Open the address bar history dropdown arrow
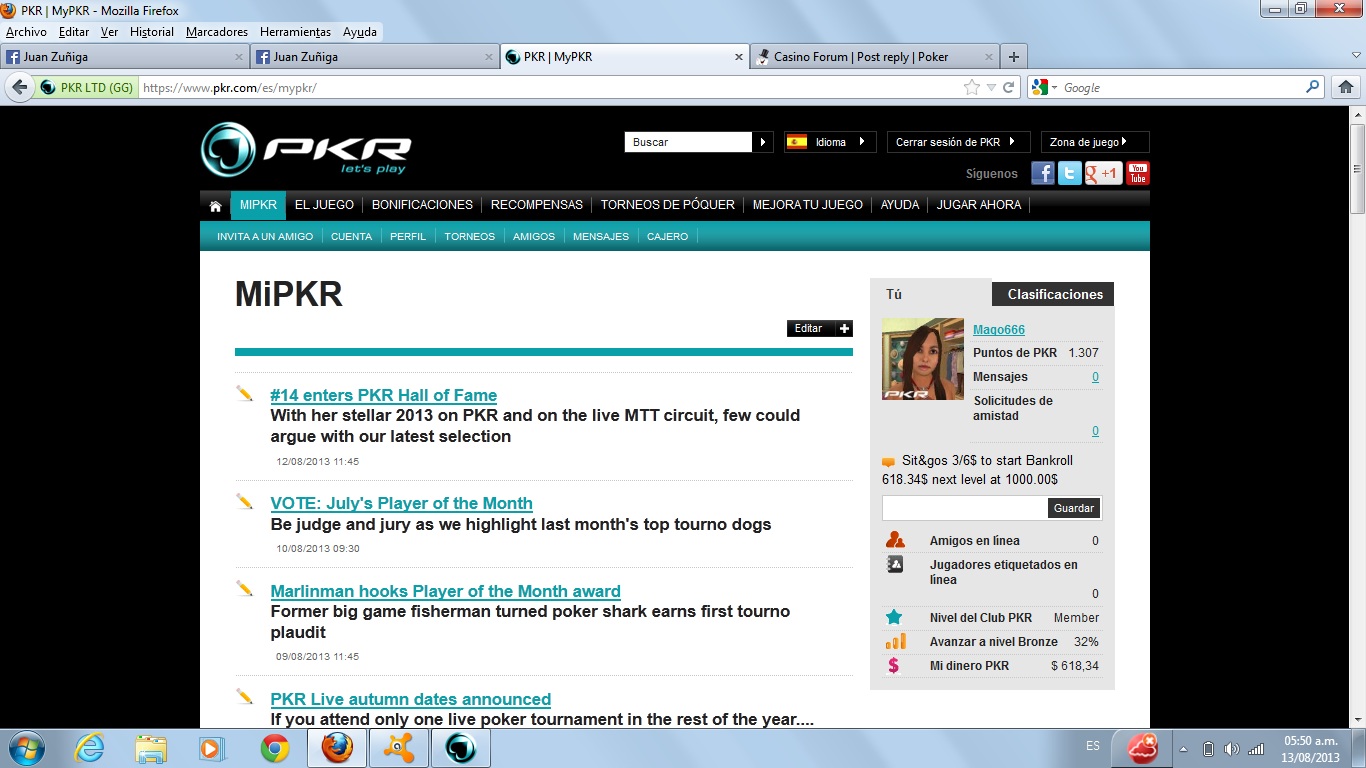 [991, 88]
